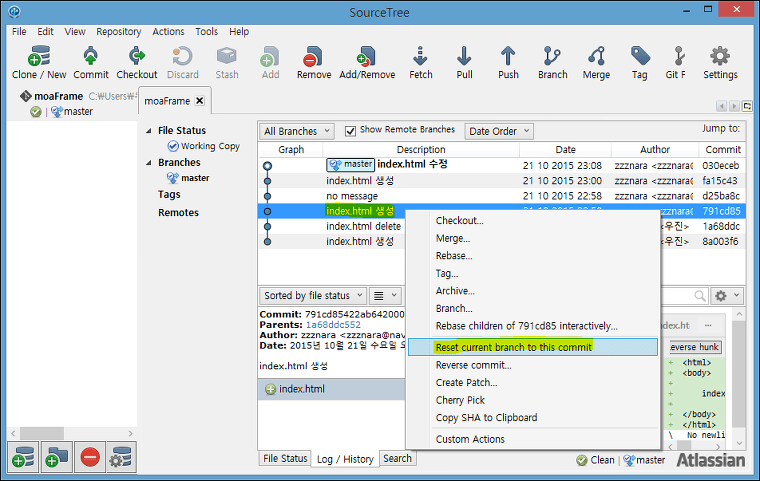Click the Reverse hunk button
Screen dimensions: 760x481
point(695,347)
